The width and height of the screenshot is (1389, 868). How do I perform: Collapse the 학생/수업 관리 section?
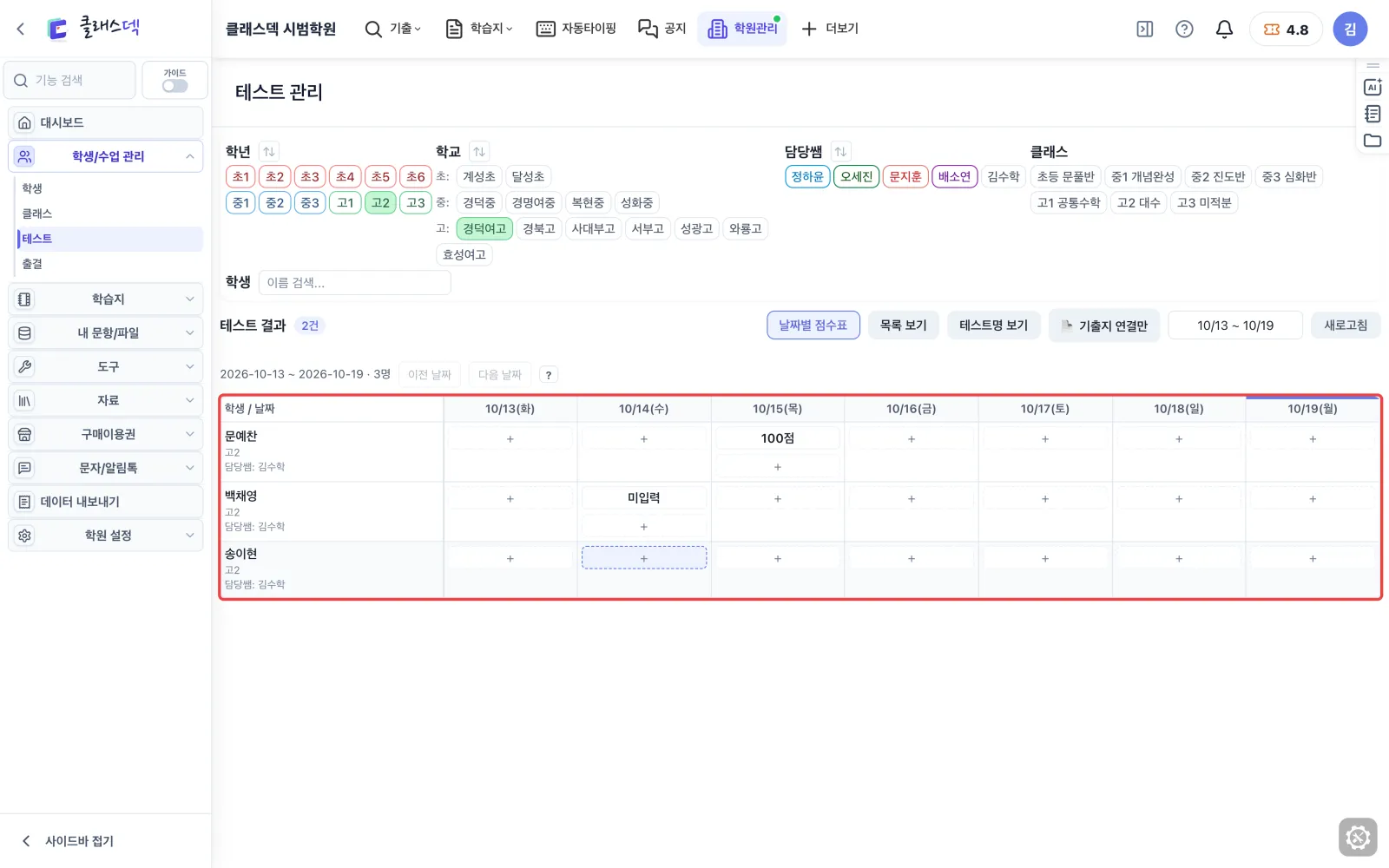[106, 156]
